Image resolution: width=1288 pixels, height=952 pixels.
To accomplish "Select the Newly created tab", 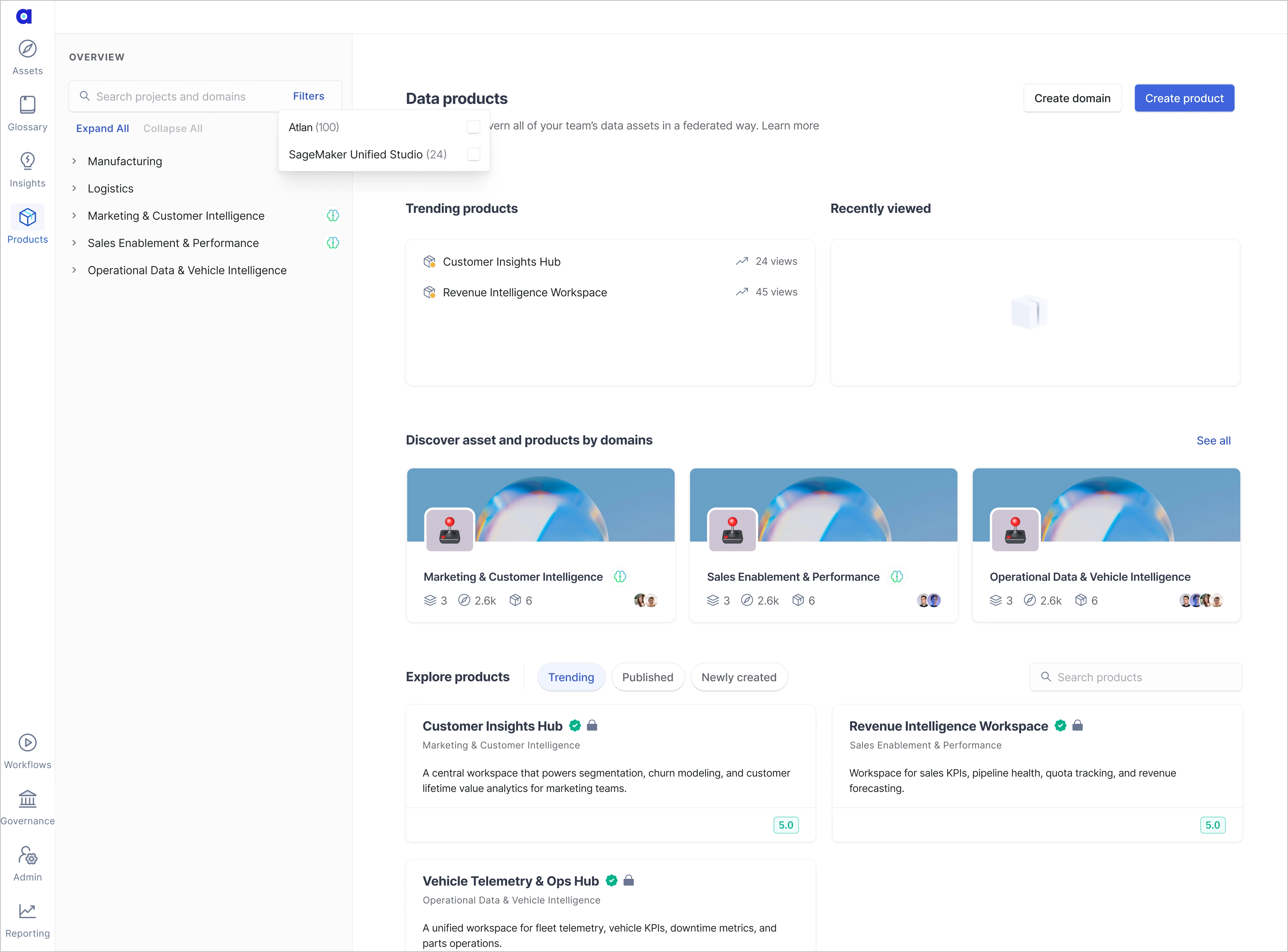I will [739, 677].
